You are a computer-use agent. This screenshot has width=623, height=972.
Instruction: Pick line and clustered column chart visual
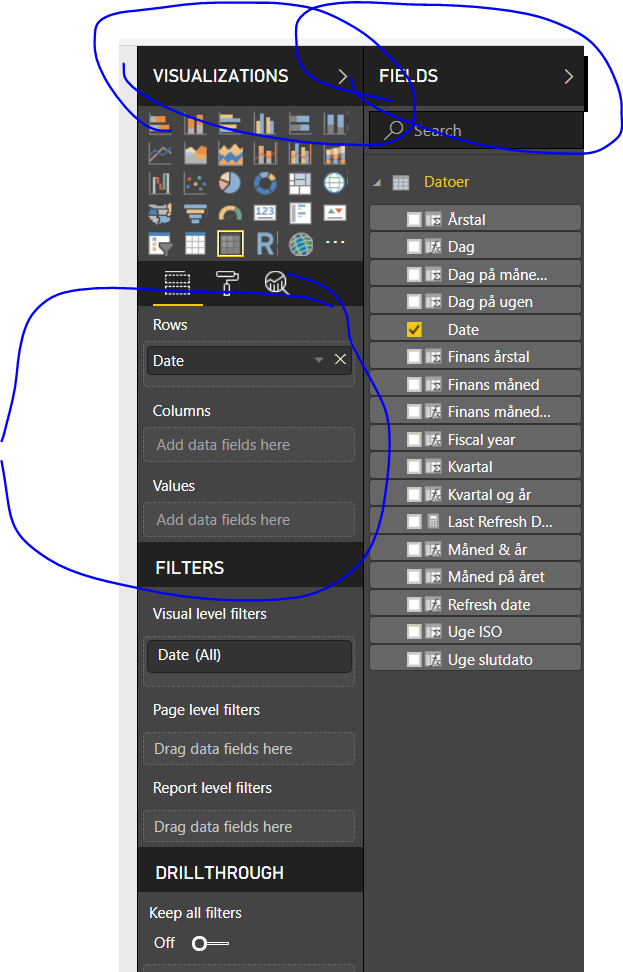click(x=300, y=153)
